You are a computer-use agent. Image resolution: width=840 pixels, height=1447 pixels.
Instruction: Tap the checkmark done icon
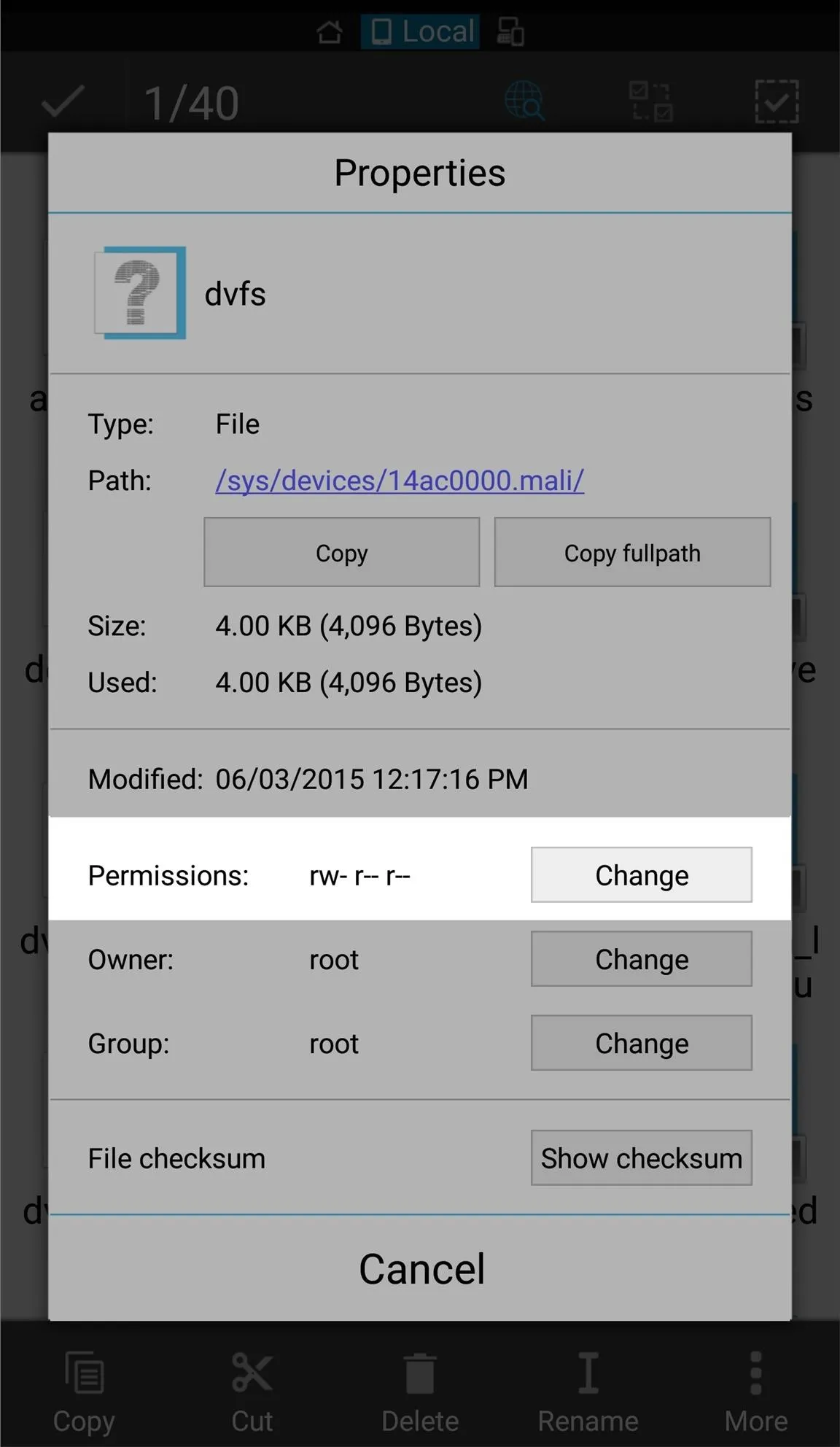(x=63, y=101)
